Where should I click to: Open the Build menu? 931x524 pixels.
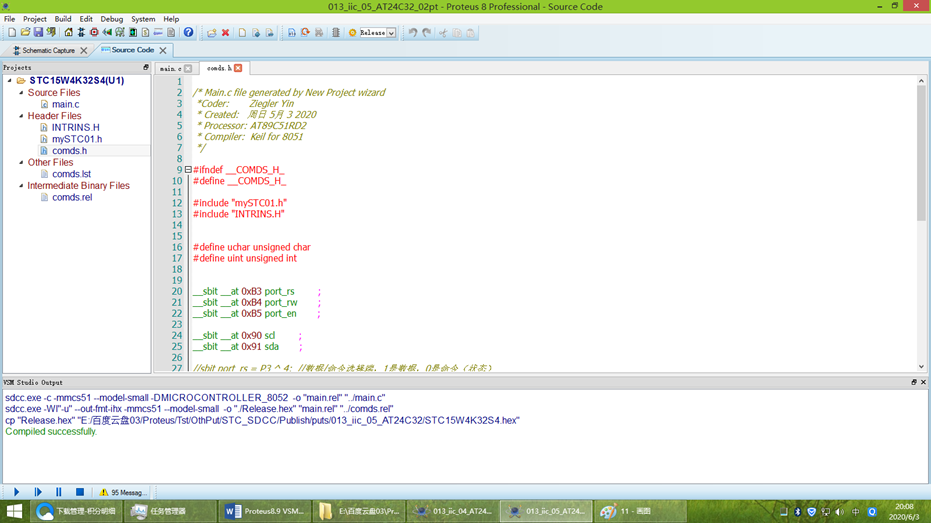pyautogui.click(x=62, y=19)
